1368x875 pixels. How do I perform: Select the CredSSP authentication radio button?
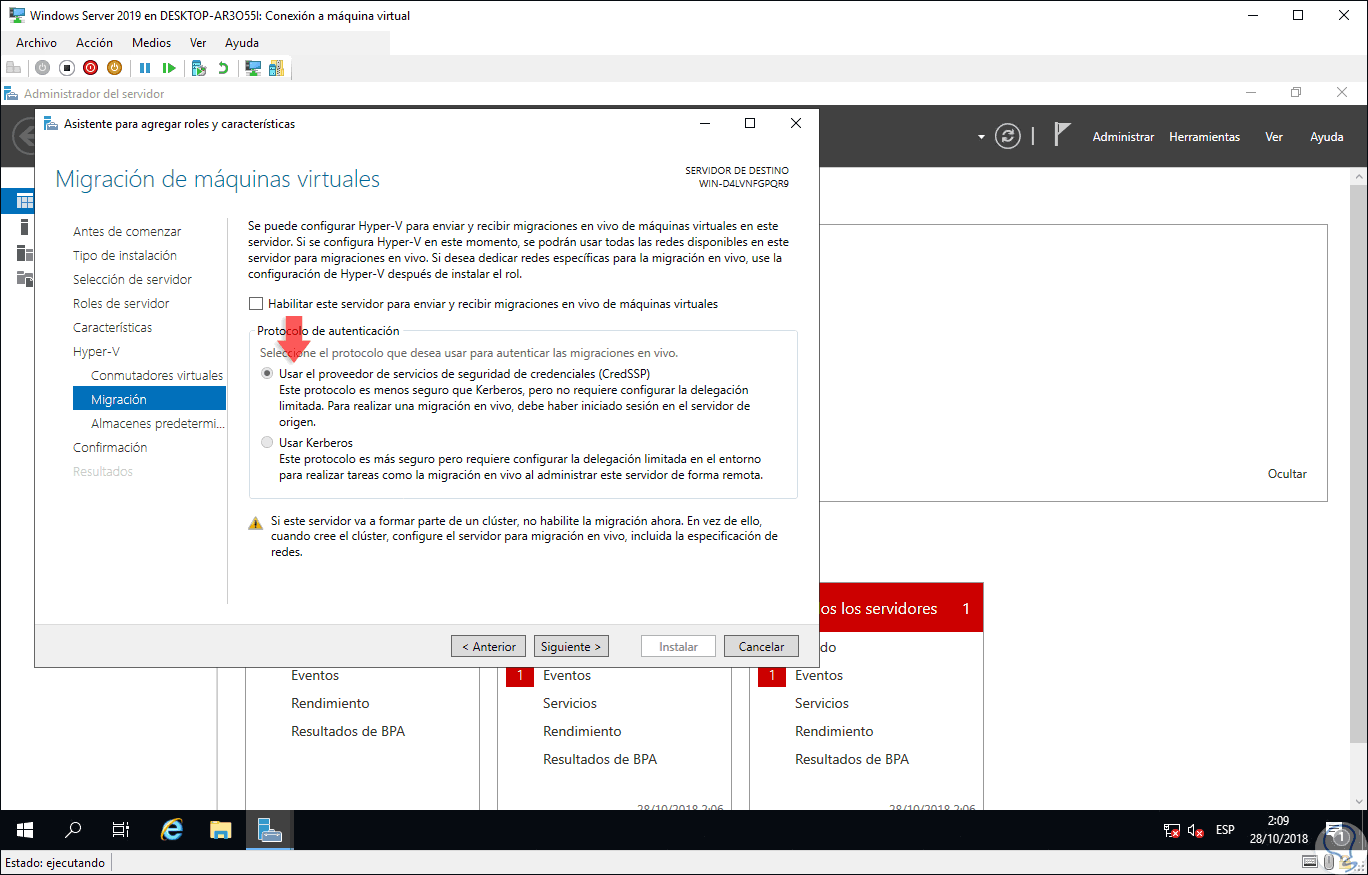pos(266,373)
